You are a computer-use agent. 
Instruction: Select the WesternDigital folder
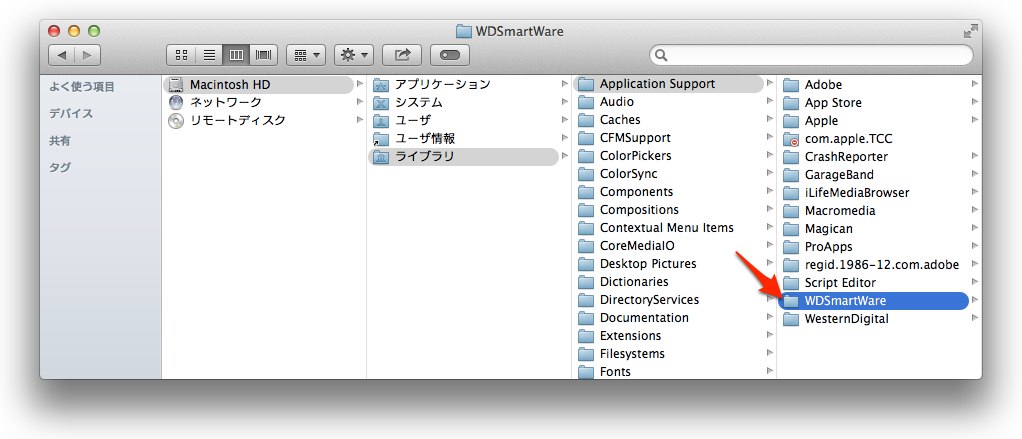click(873, 319)
